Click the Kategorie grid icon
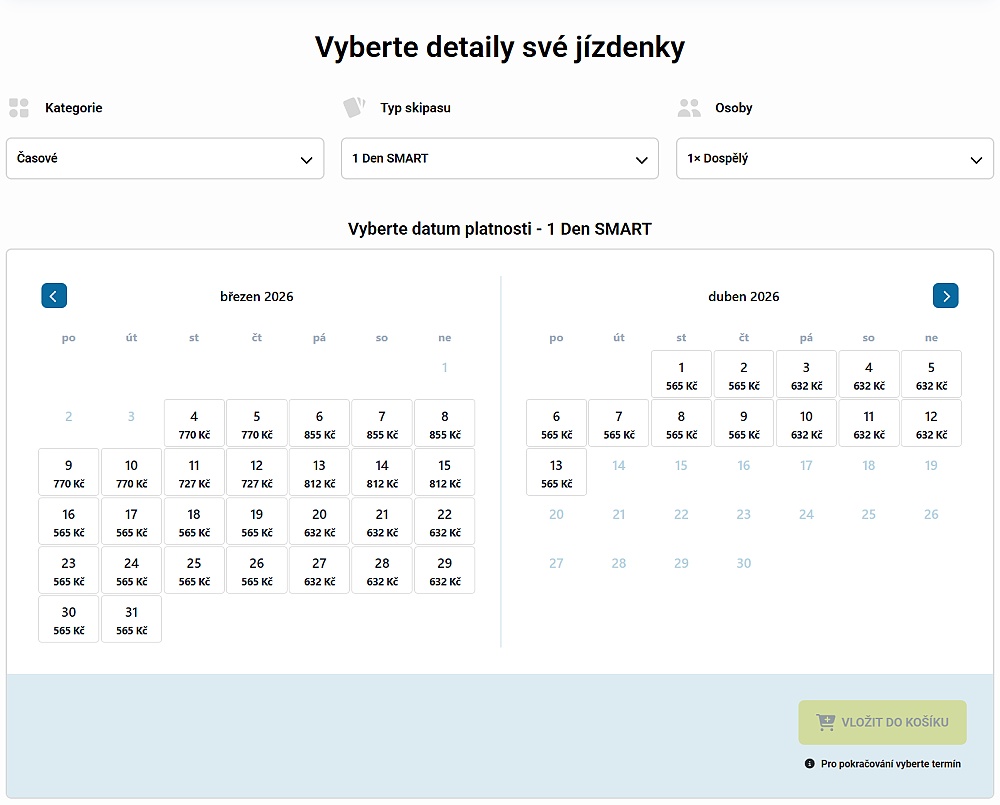This screenshot has height=805, width=1000. pos(19,108)
